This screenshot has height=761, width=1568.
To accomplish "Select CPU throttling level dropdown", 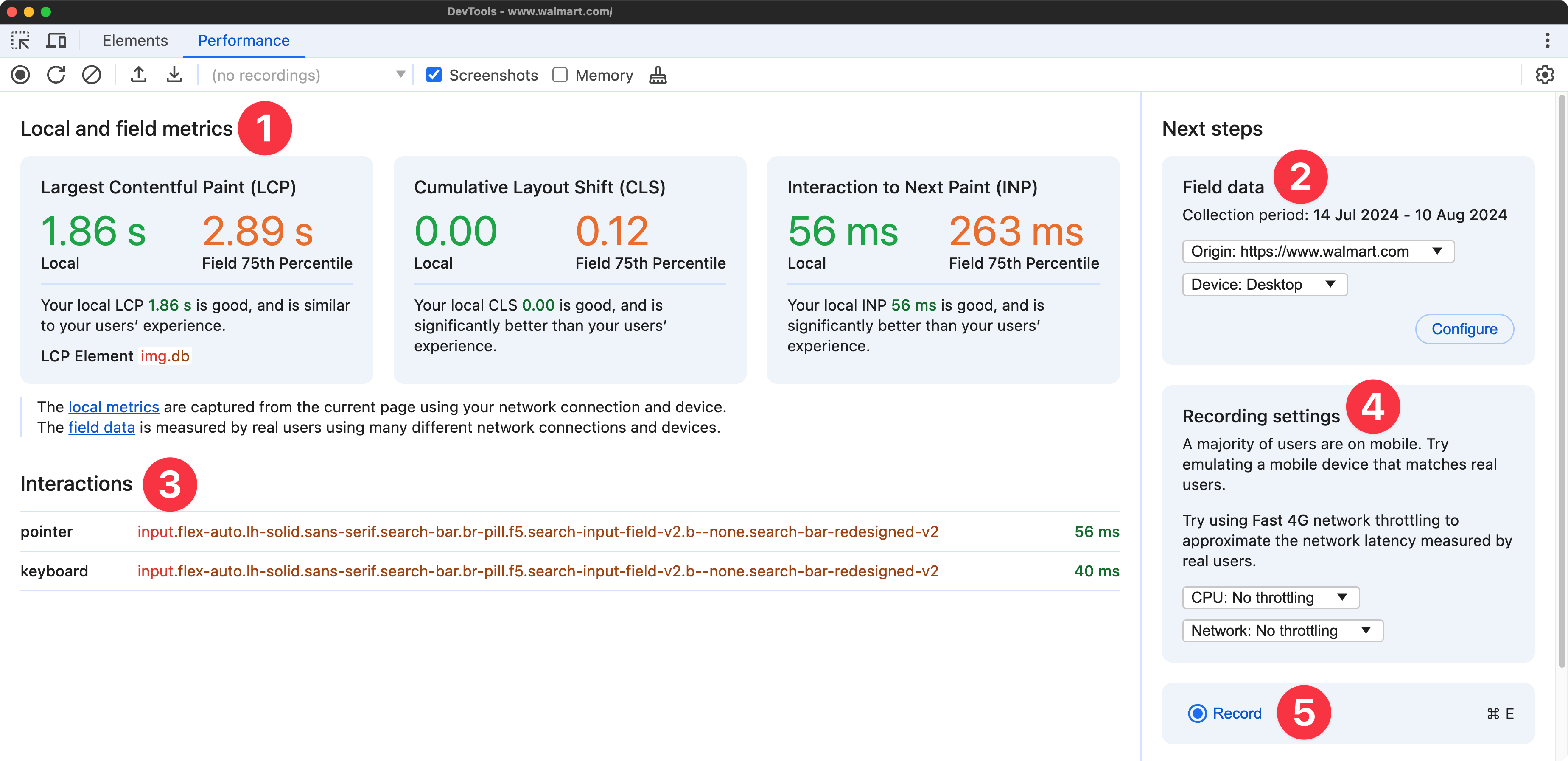I will click(x=1270, y=597).
